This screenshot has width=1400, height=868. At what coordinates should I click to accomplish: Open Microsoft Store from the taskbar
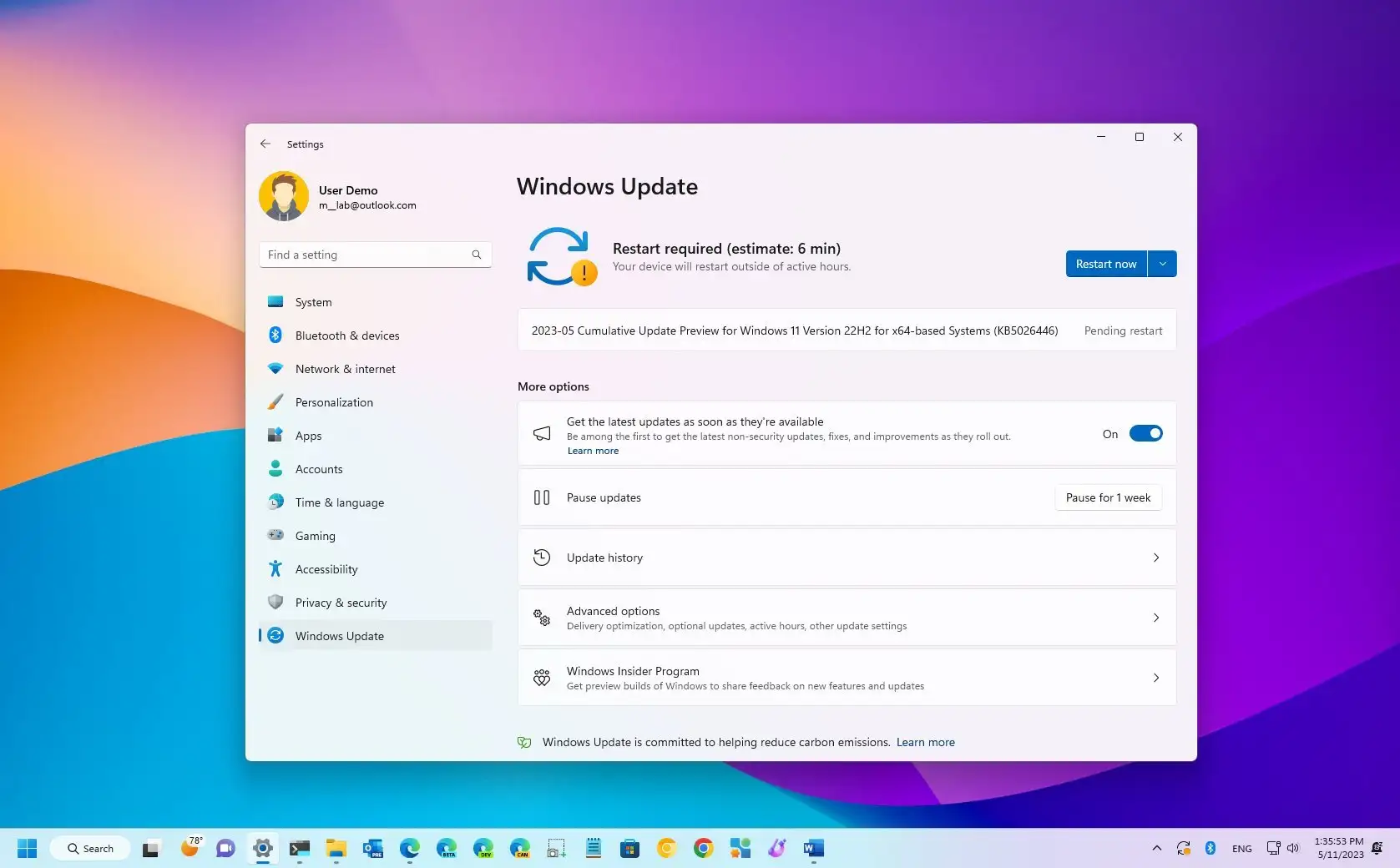[629, 849]
